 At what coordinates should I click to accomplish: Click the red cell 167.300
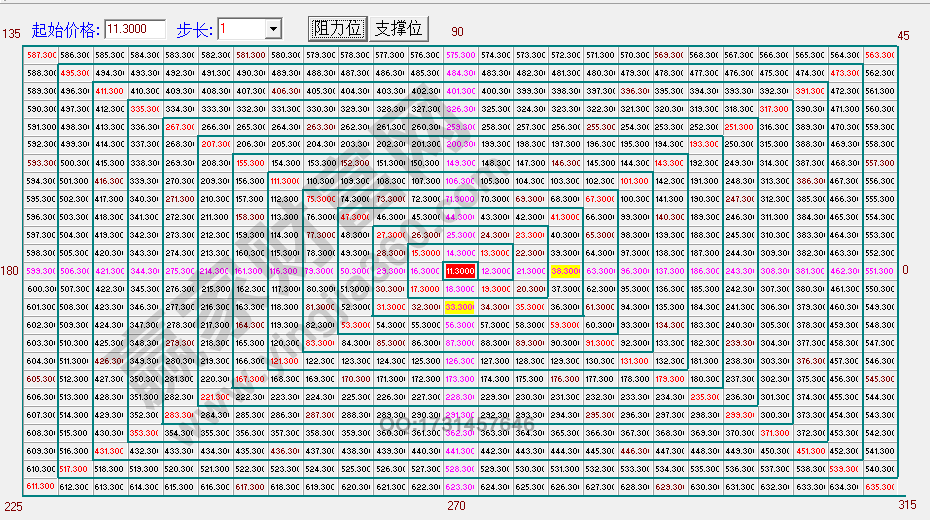(x=250, y=379)
